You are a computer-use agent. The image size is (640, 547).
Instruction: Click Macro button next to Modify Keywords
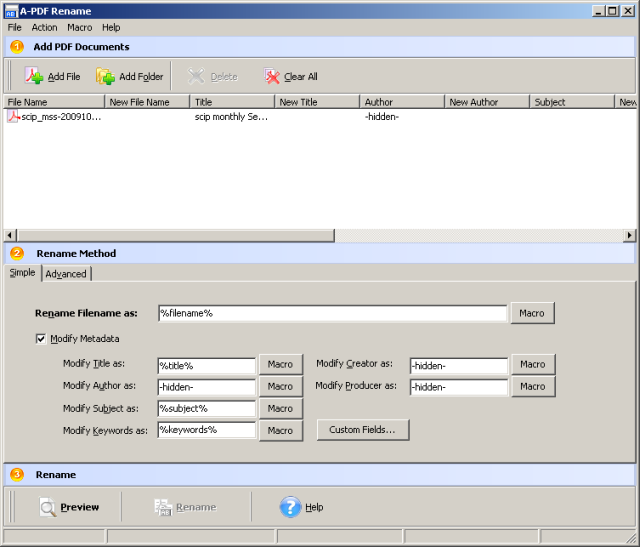[x=281, y=430]
